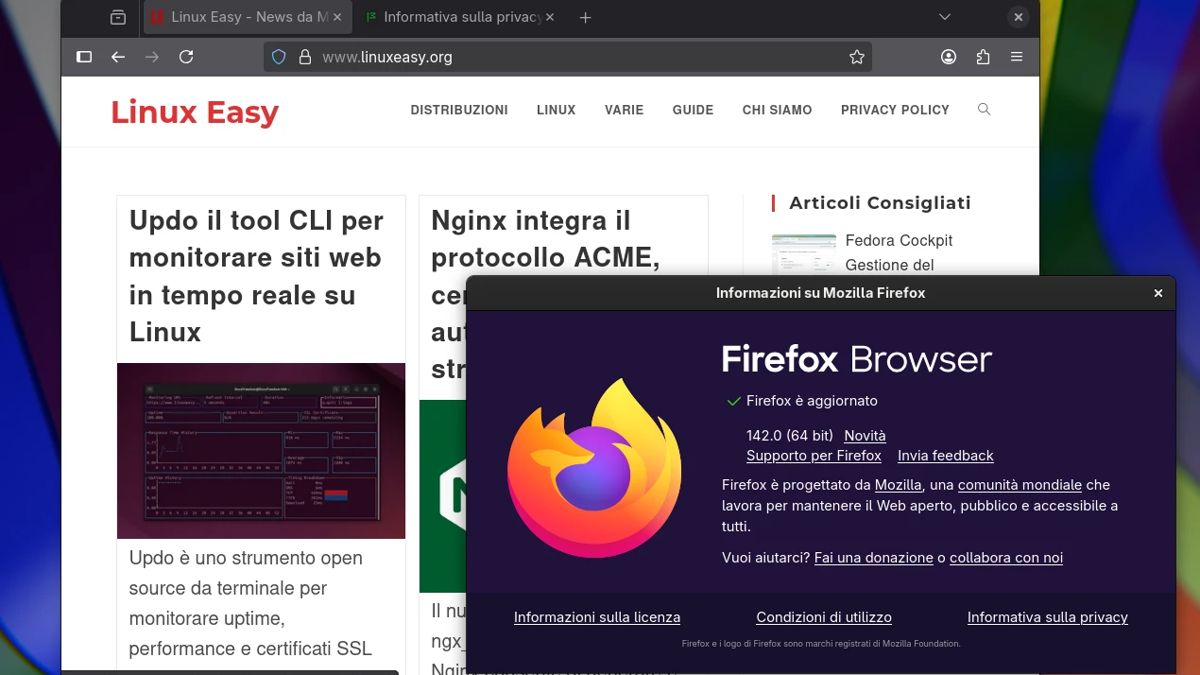Click the URL address bar
Viewport: 1200px width, 675px height.
click(580, 57)
